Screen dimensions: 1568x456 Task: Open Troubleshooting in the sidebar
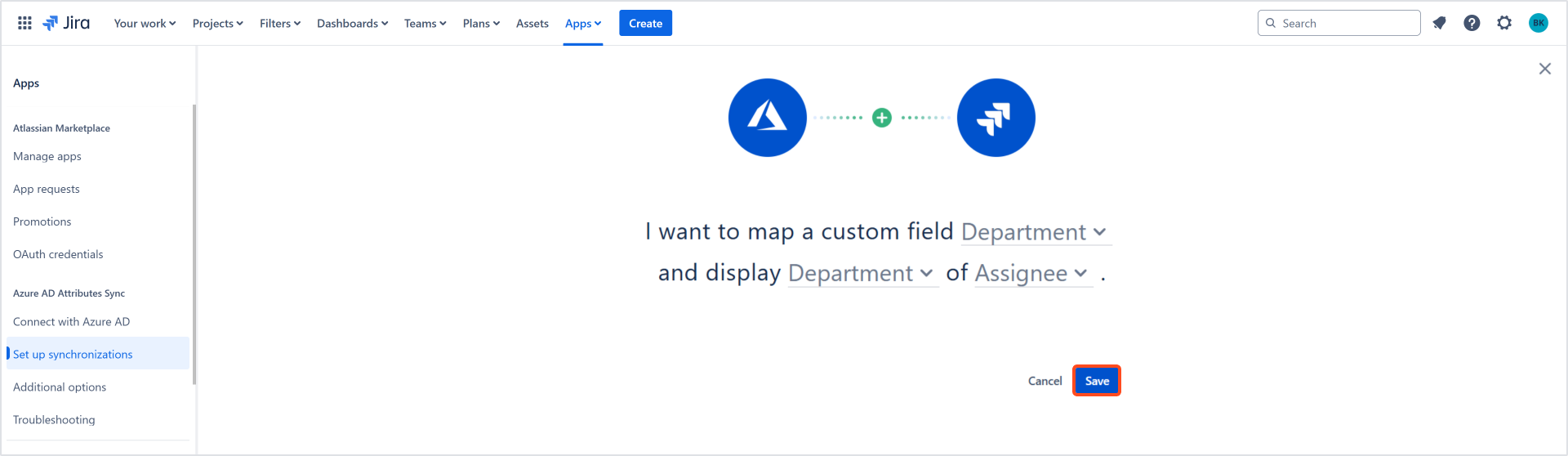click(x=54, y=419)
